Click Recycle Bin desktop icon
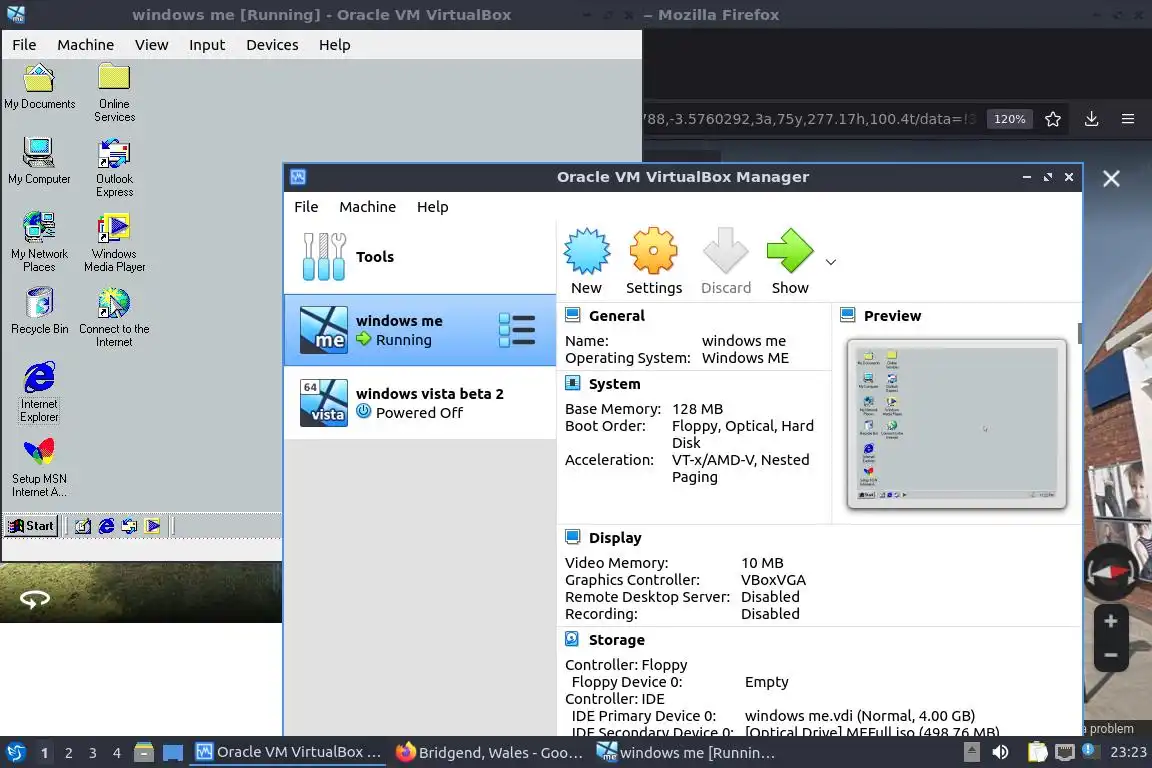Image resolution: width=1152 pixels, height=768 pixels. click(x=40, y=311)
